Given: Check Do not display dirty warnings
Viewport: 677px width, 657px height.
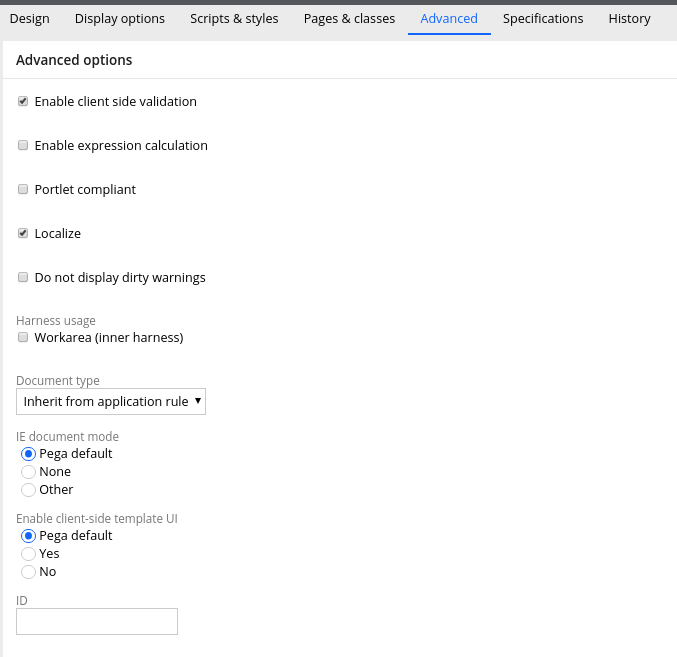Looking at the screenshot, I should point(23,277).
